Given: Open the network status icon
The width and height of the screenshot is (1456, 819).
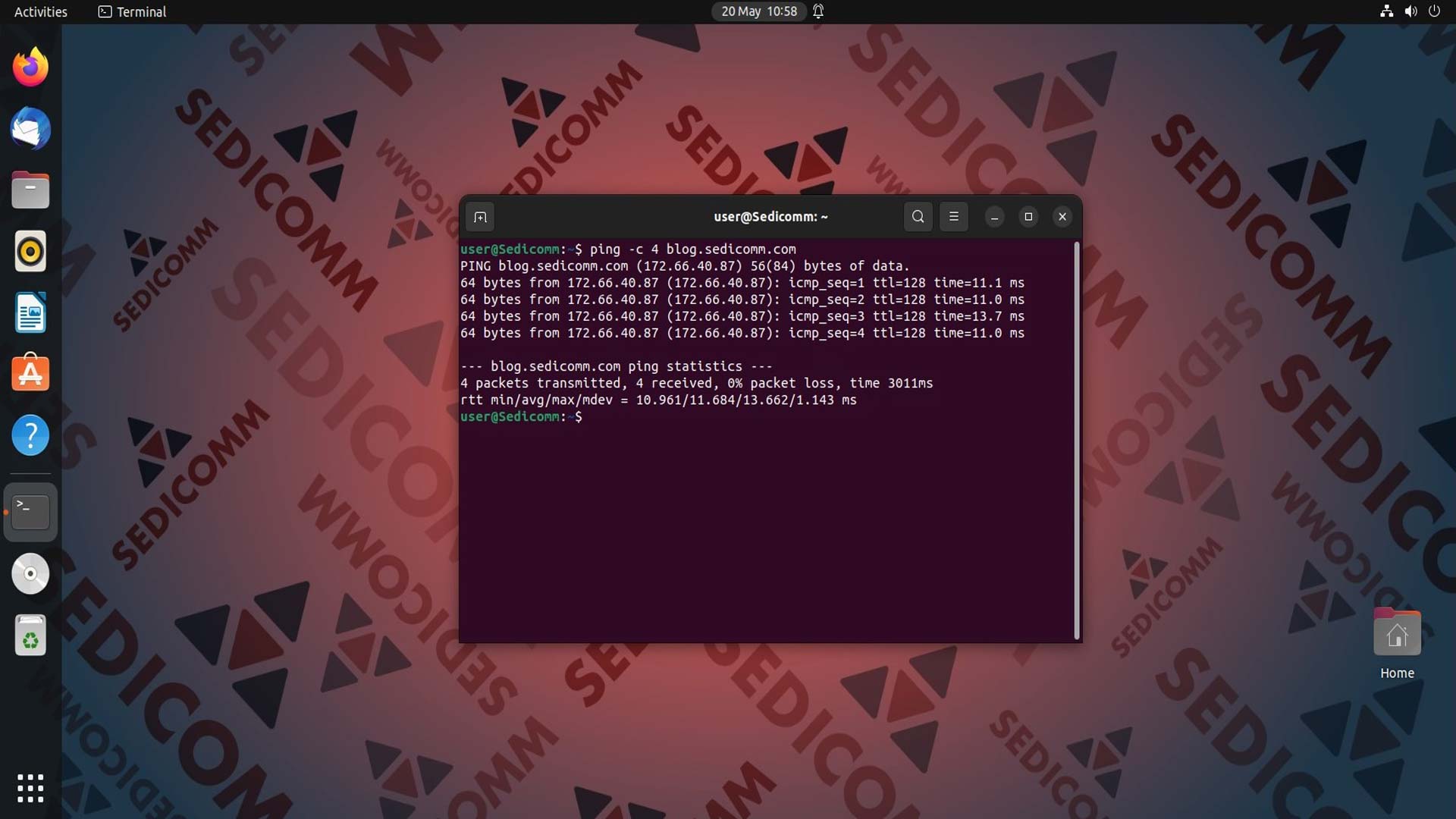Looking at the screenshot, I should tap(1386, 11).
